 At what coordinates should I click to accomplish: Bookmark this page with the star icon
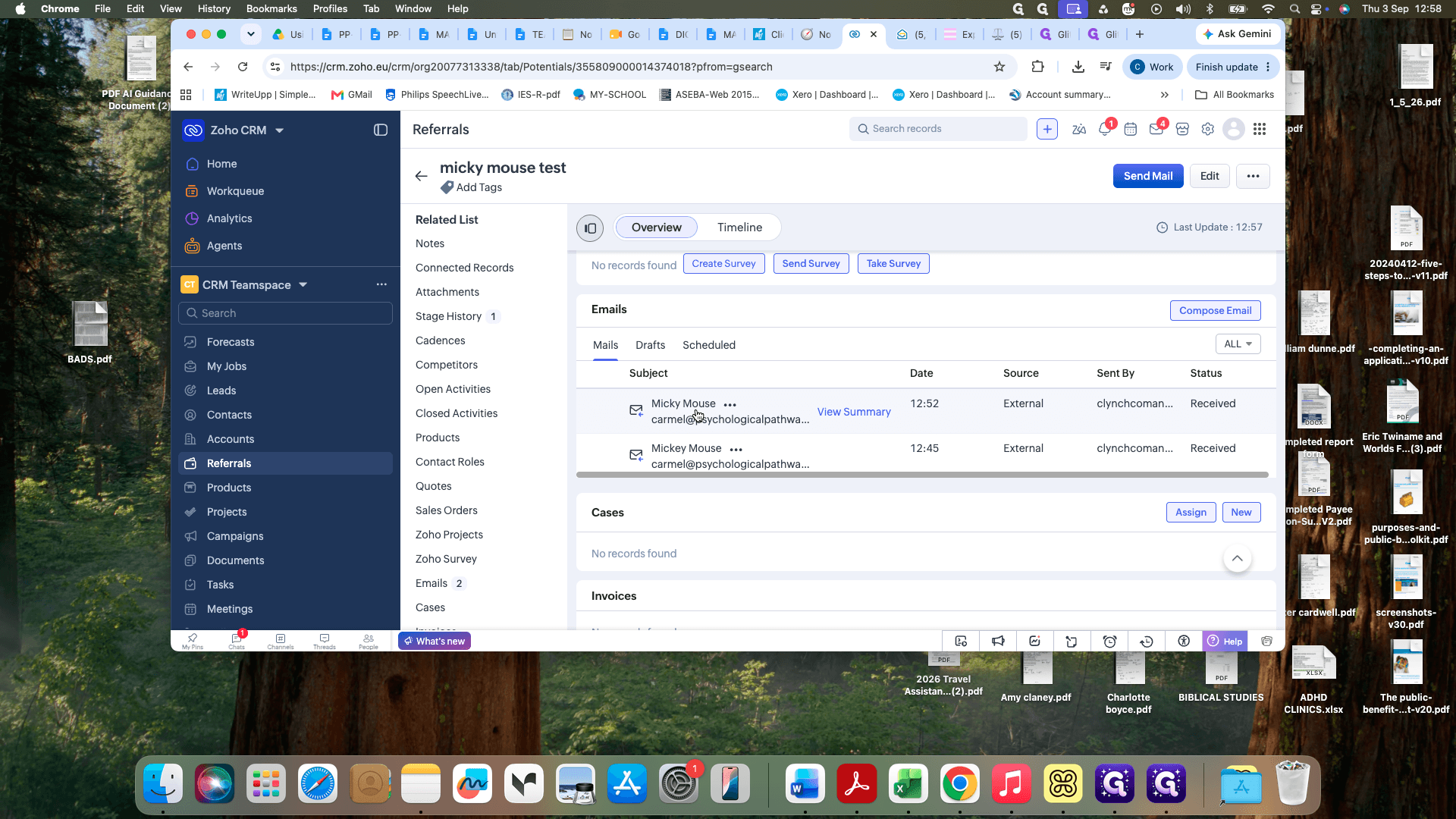(999, 67)
